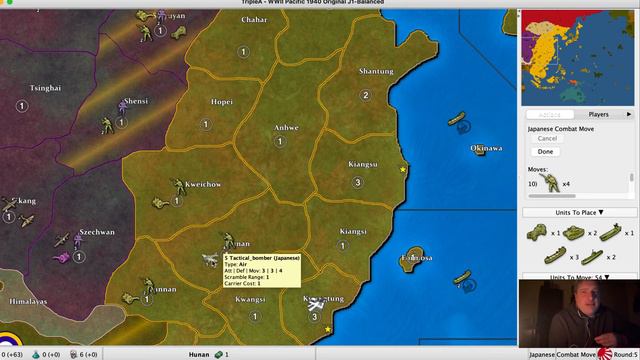Switch to the Players tab
Viewport: 640px width, 360px height.
click(x=598, y=114)
